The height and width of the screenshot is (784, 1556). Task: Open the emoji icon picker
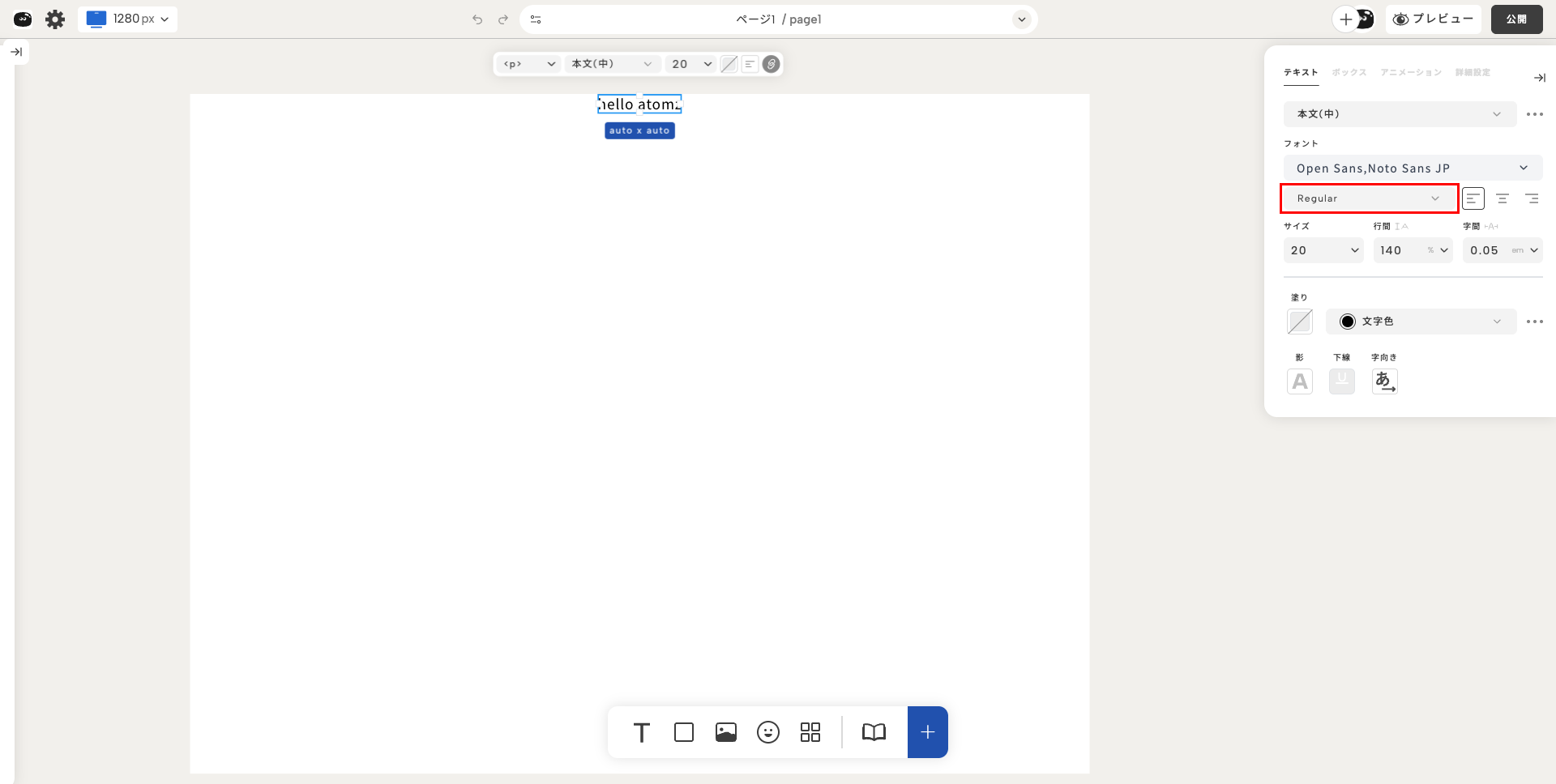767,732
